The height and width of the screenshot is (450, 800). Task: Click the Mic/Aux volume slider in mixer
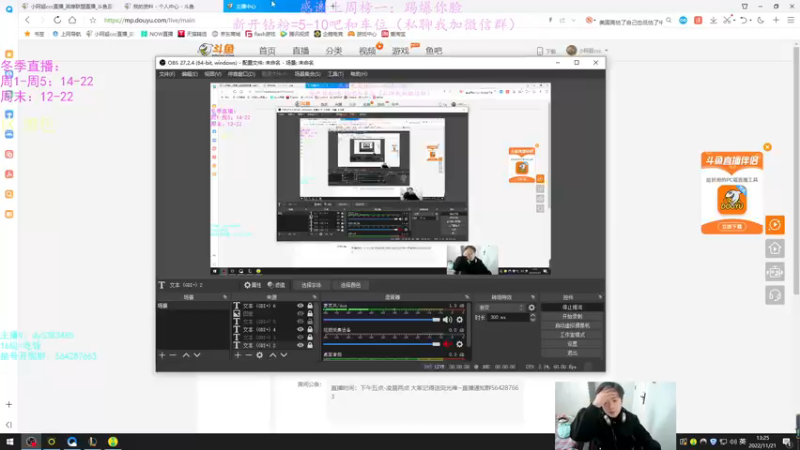382,320
